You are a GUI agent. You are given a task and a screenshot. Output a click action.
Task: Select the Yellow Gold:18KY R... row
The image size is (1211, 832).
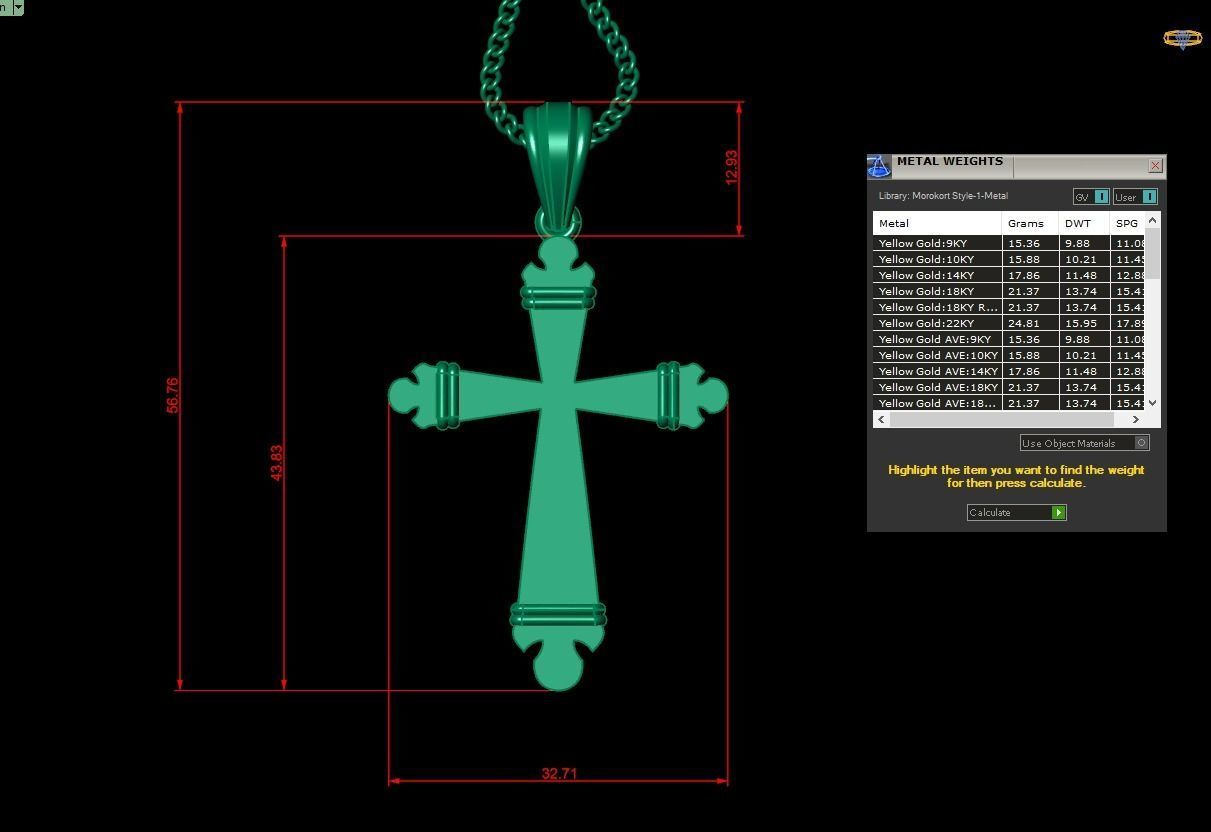point(1010,308)
